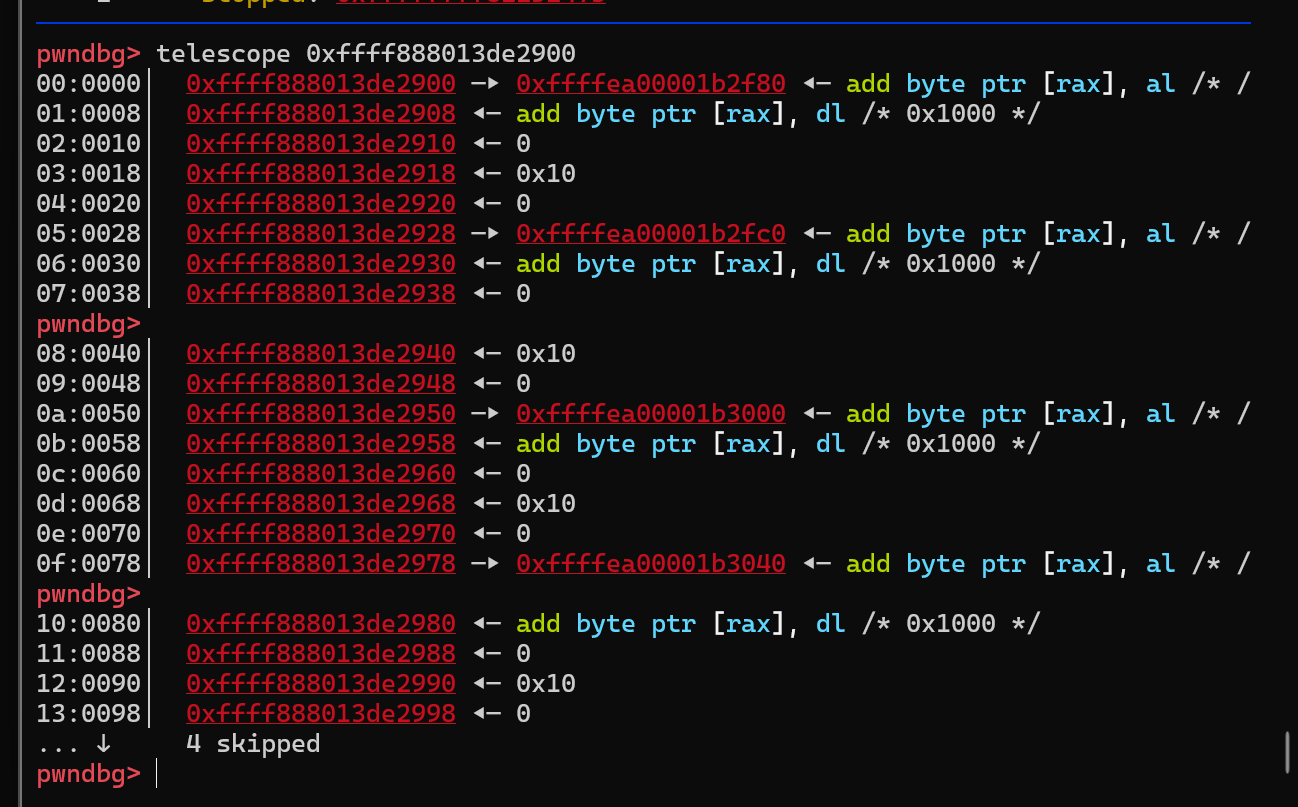The height and width of the screenshot is (807, 1298).
Task: Click the "4 skipped" text
Action: tap(253, 744)
